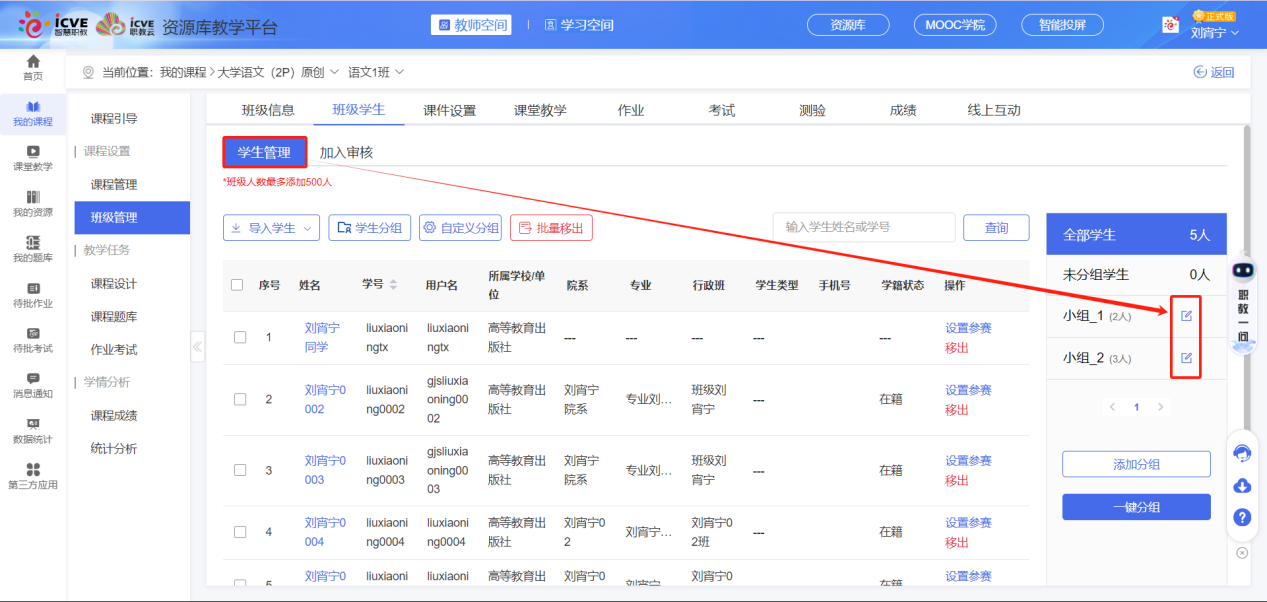Open 待批作业 sidebar icon
Viewport: 1267px width, 602px height.
pyautogui.click(x=33, y=295)
